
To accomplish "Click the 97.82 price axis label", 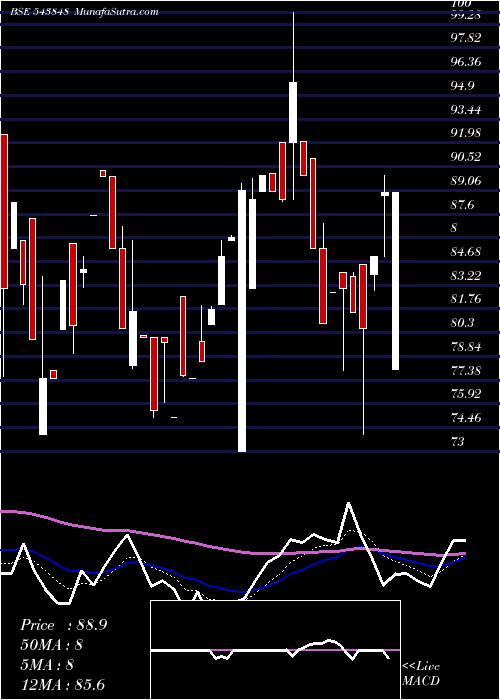I will point(466,38).
